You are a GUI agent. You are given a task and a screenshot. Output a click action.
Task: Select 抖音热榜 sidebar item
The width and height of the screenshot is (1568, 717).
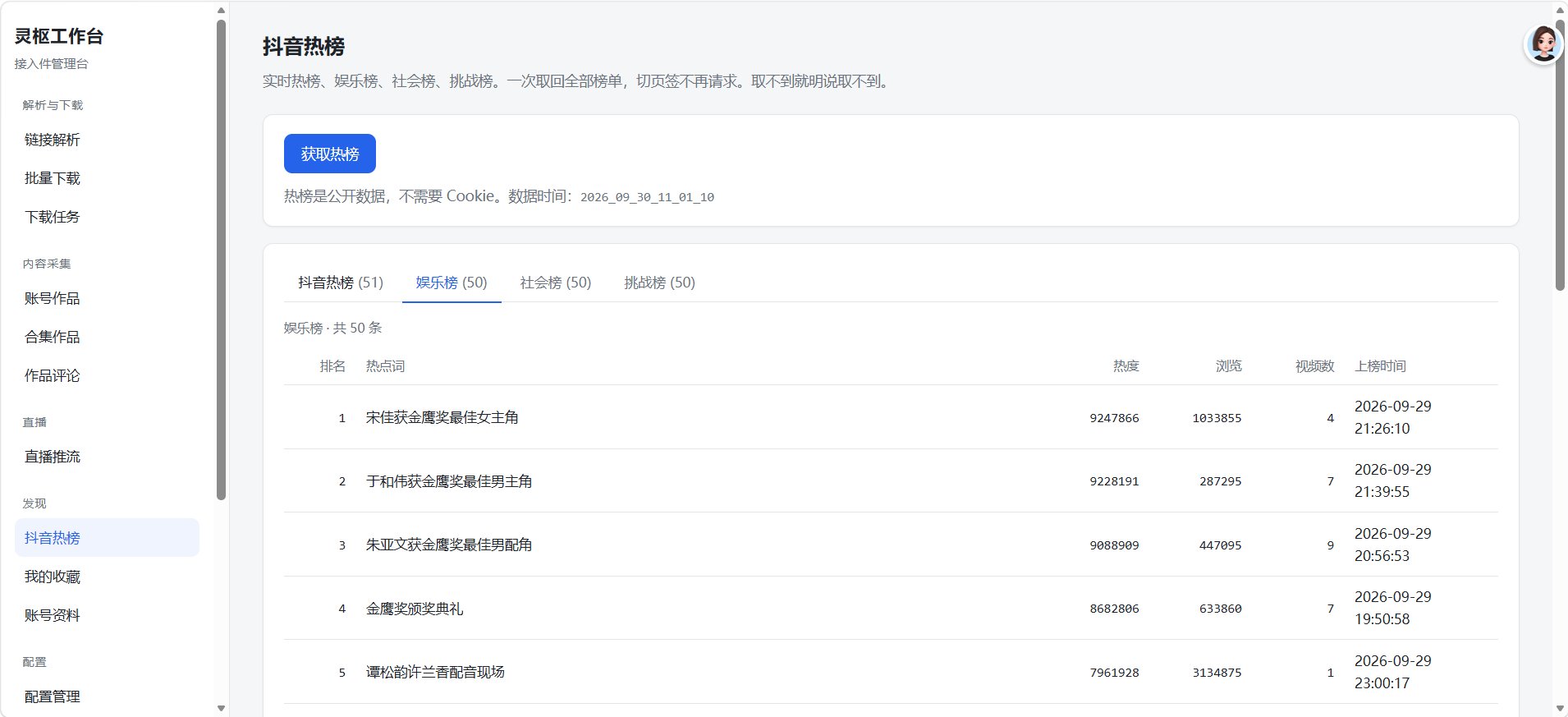(107, 538)
